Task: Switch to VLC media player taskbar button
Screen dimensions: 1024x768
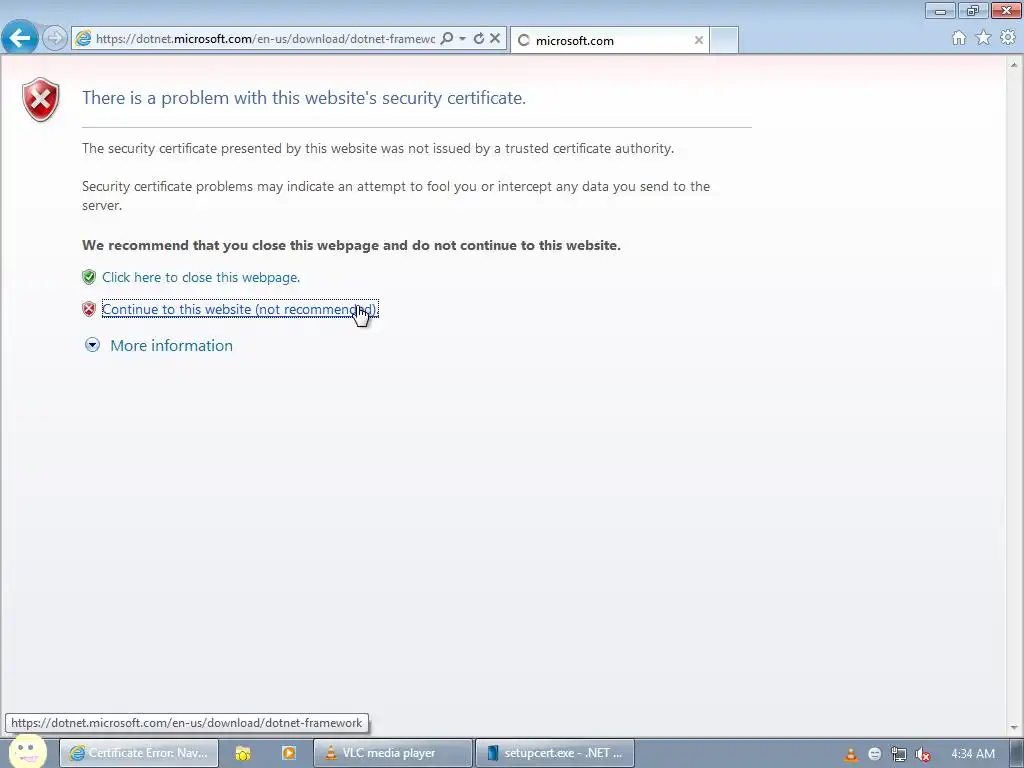Action: click(x=392, y=753)
